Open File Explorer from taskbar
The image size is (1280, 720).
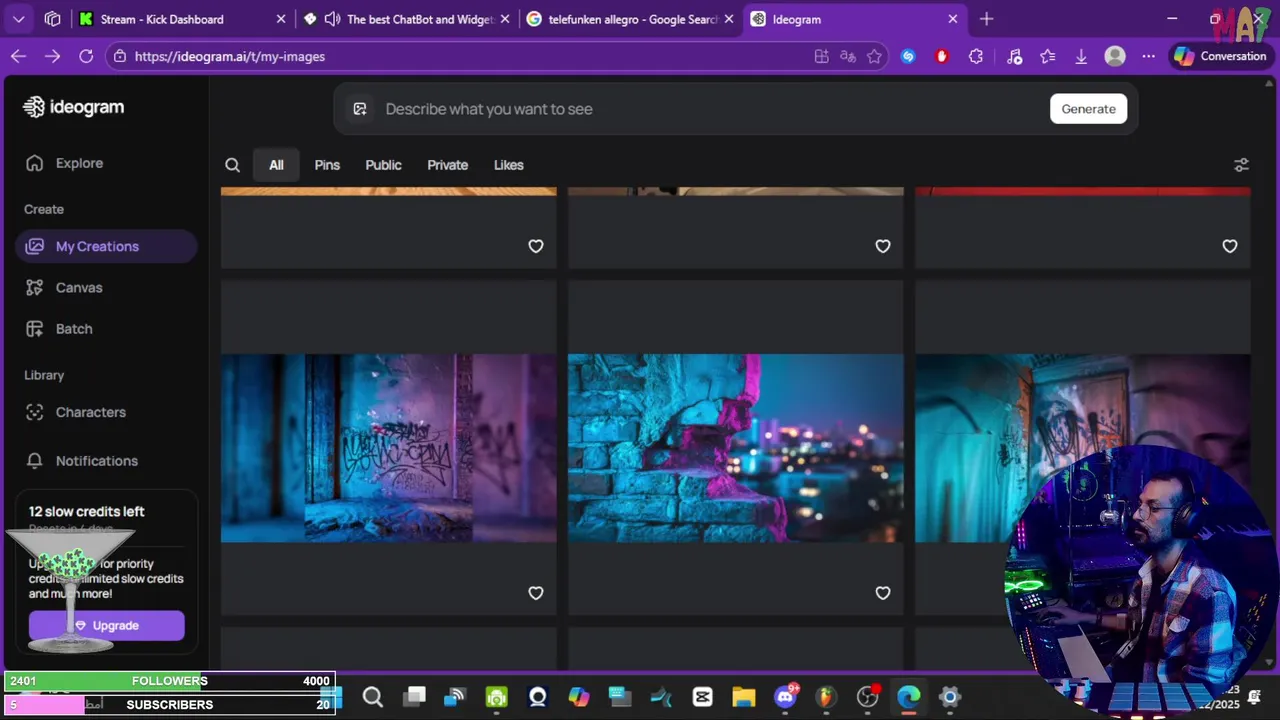click(743, 697)
